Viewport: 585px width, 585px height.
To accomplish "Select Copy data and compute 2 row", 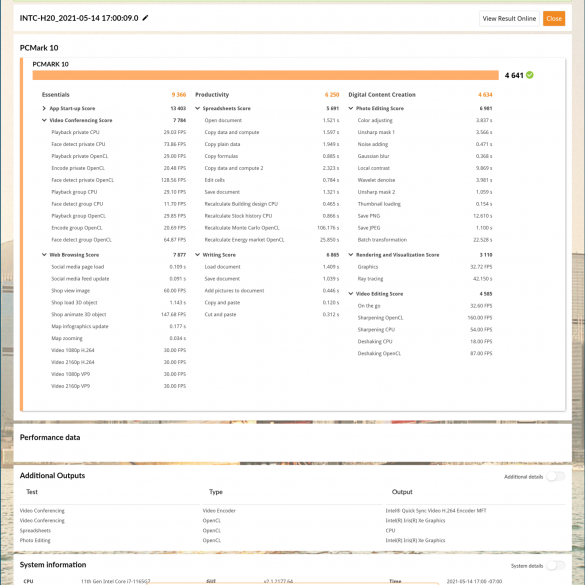I will [272, 168].
